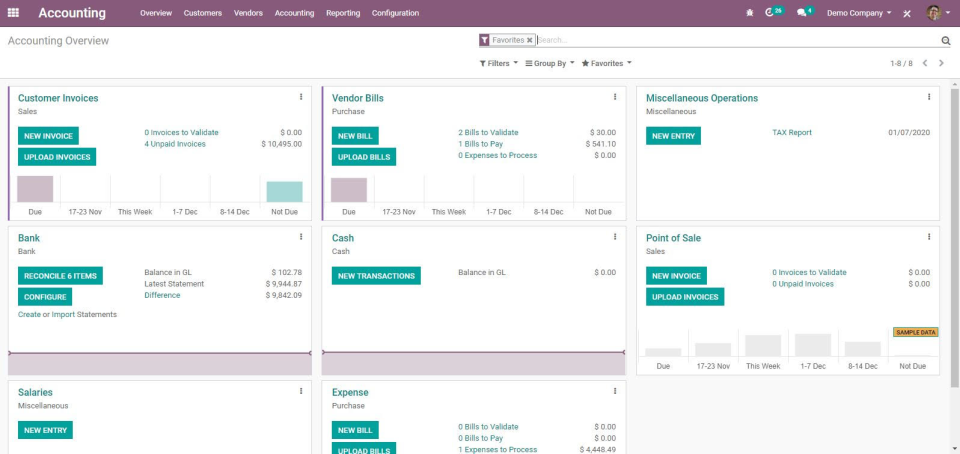Open the Reporting menu
The width and height of the screenshot is (960, 454).
coord(343,13)
